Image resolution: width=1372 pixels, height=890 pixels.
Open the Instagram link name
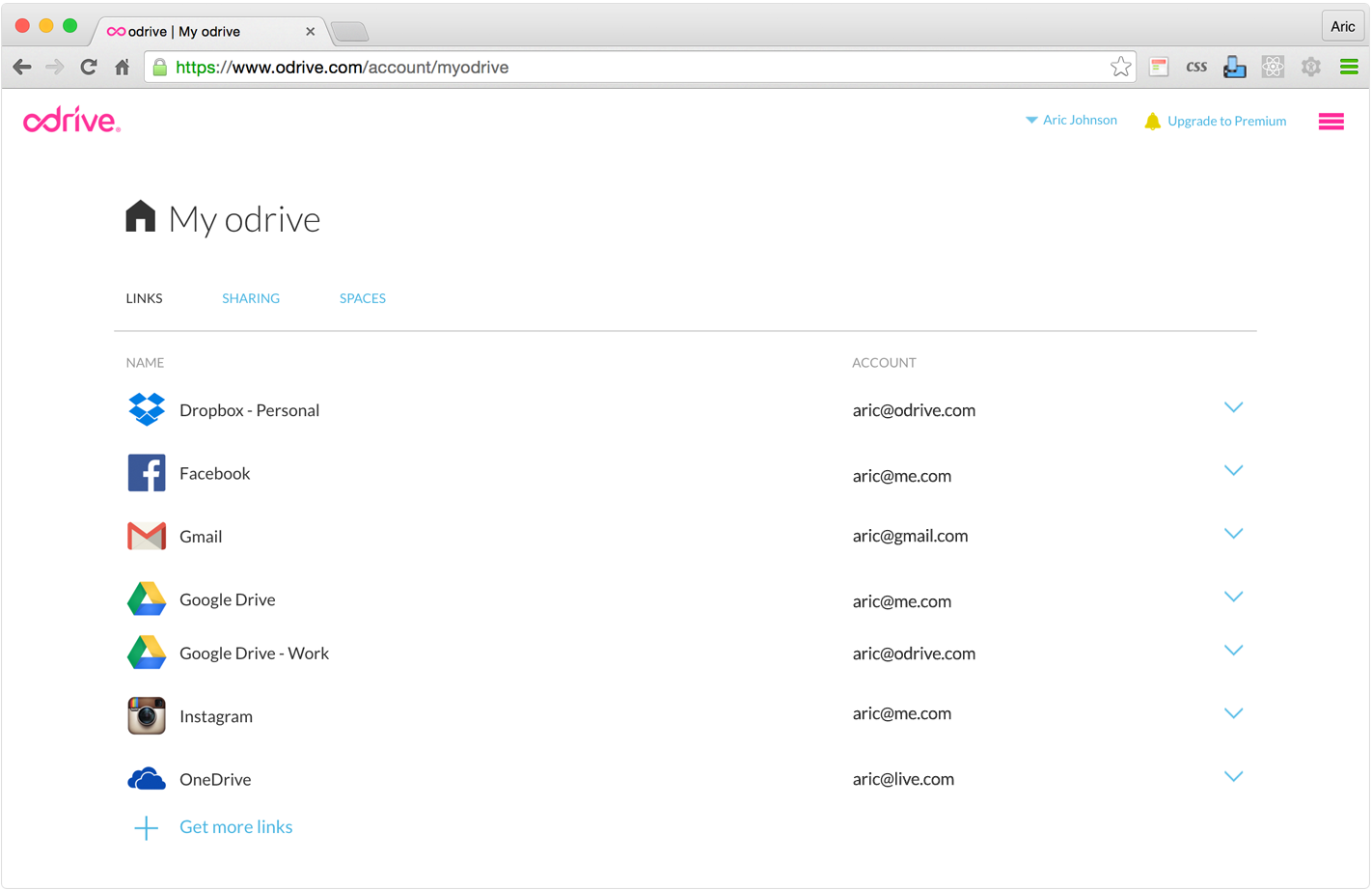(216, 716)
